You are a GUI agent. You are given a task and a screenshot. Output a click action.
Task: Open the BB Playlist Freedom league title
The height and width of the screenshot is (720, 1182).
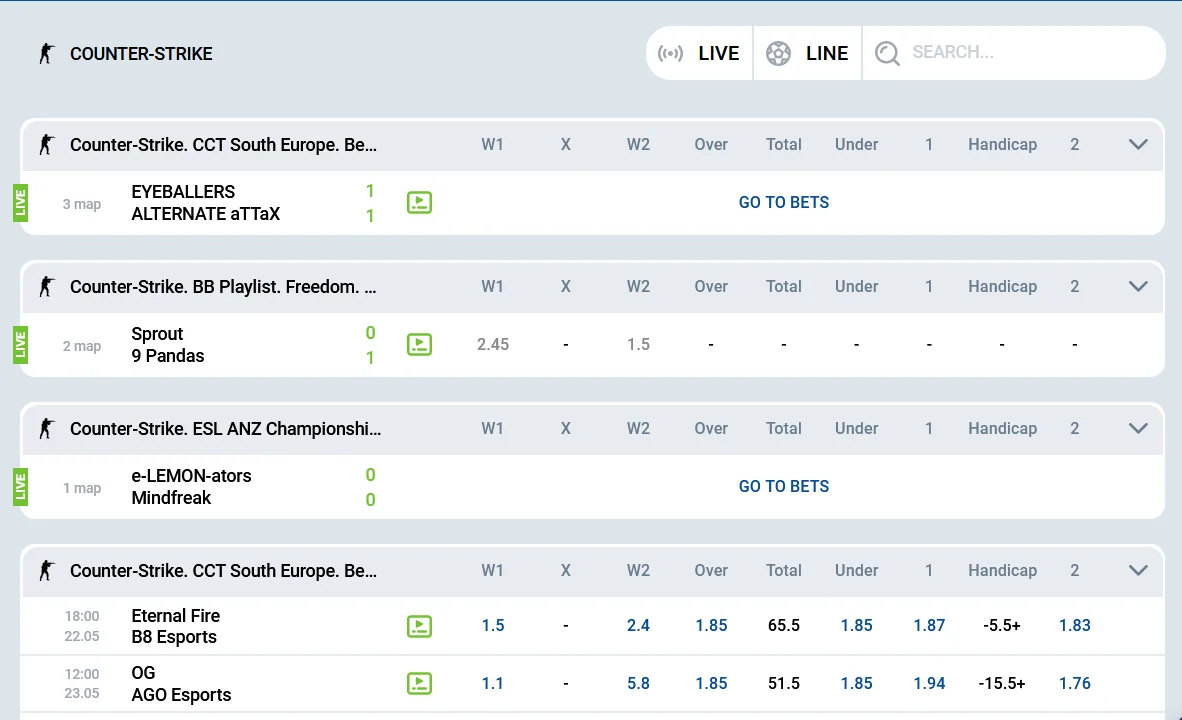click(223, 286)
